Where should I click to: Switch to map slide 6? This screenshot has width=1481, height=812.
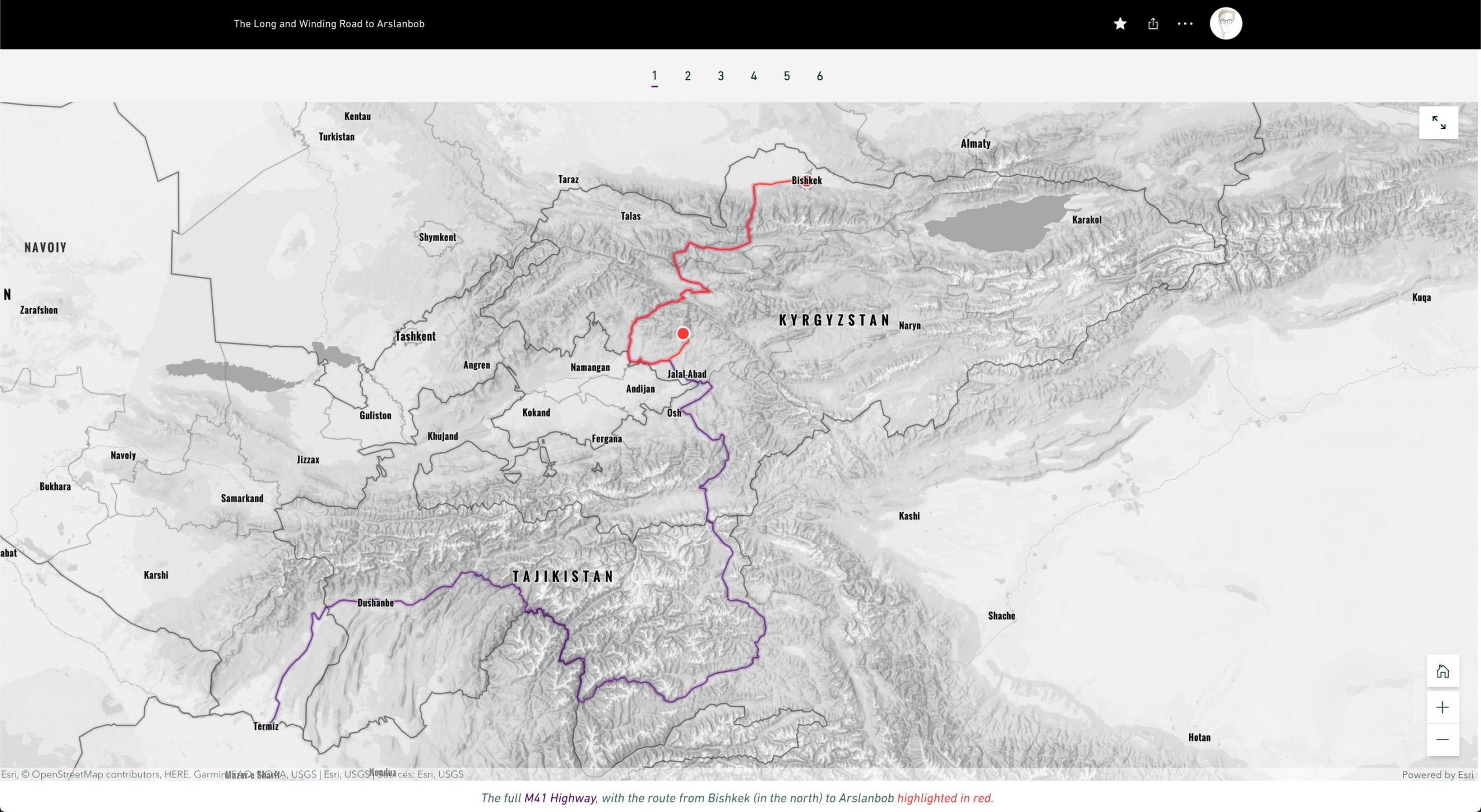pos(820,76)
